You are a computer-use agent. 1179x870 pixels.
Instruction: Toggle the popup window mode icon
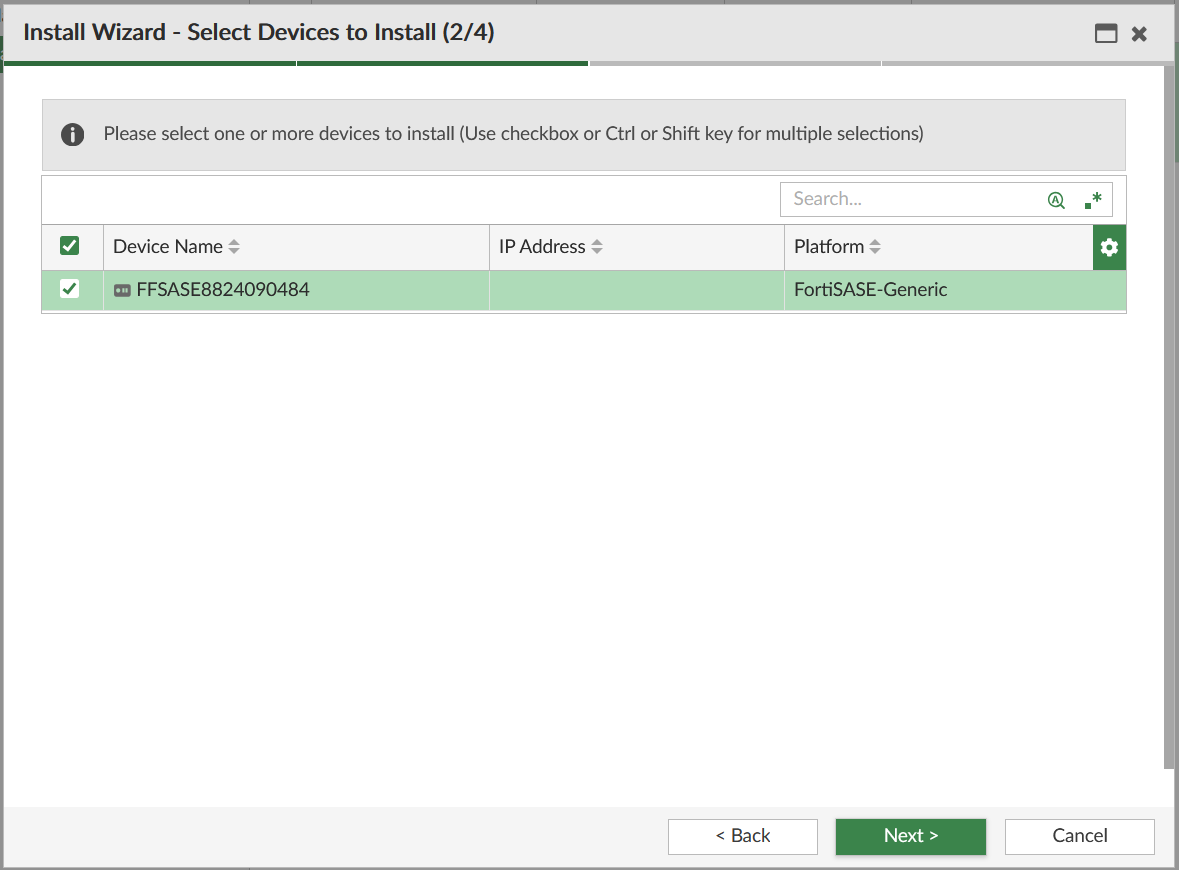pos(1106,33)
